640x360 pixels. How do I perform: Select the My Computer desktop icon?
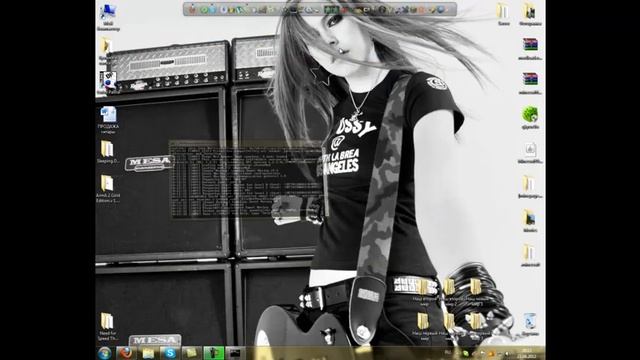(108, 18)
